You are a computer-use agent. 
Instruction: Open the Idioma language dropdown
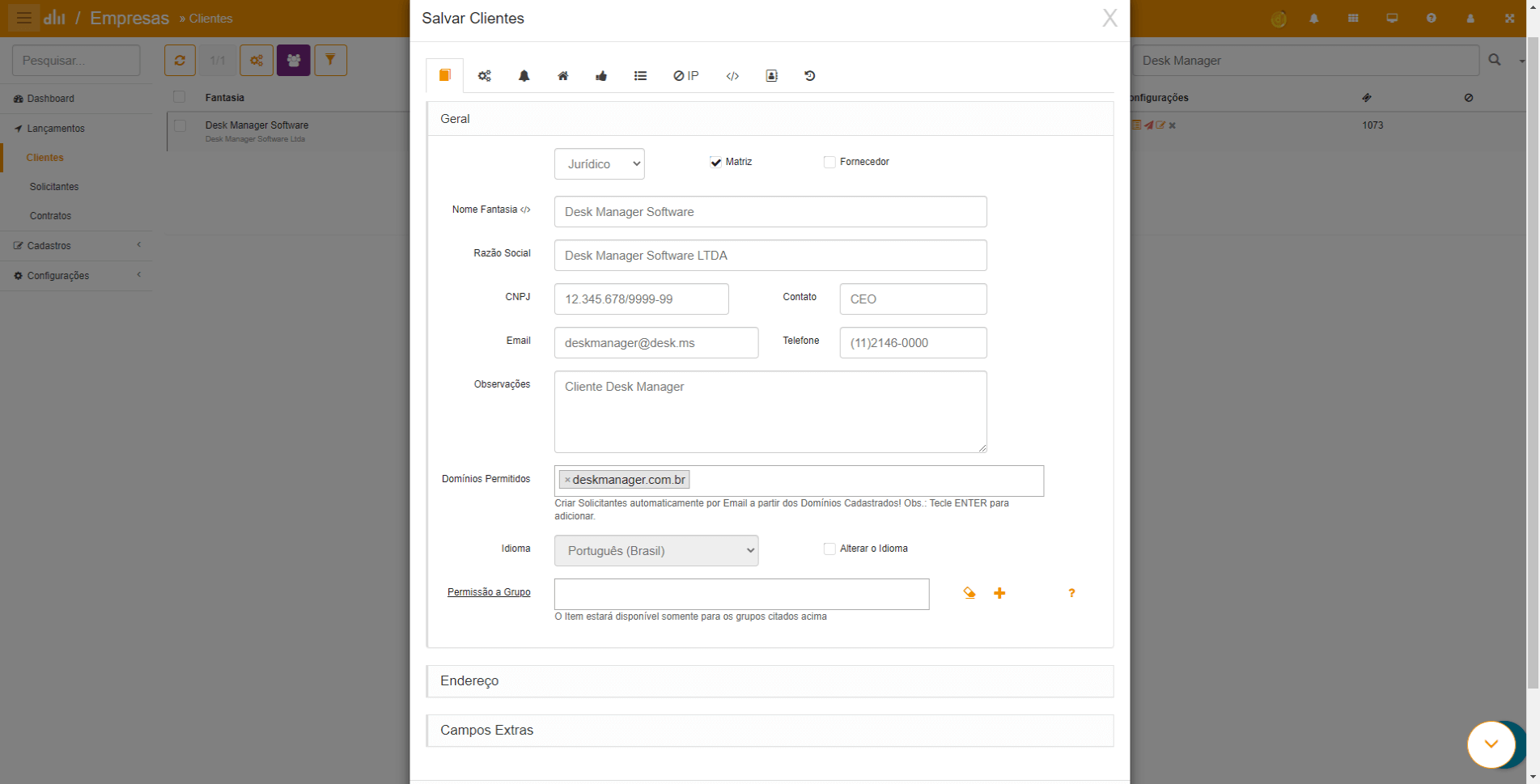tap(655, 551)
